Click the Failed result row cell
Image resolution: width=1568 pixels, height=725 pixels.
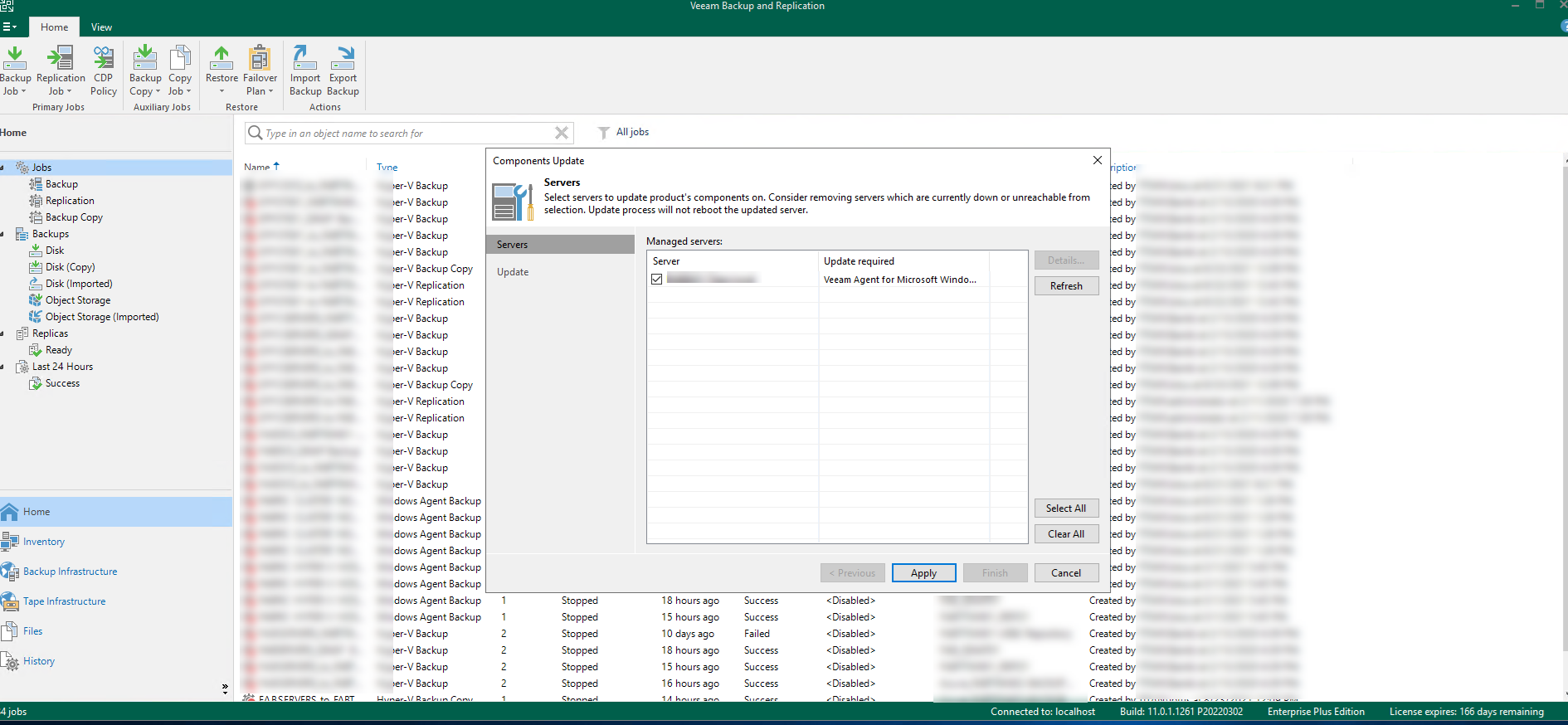click(757, 634)
